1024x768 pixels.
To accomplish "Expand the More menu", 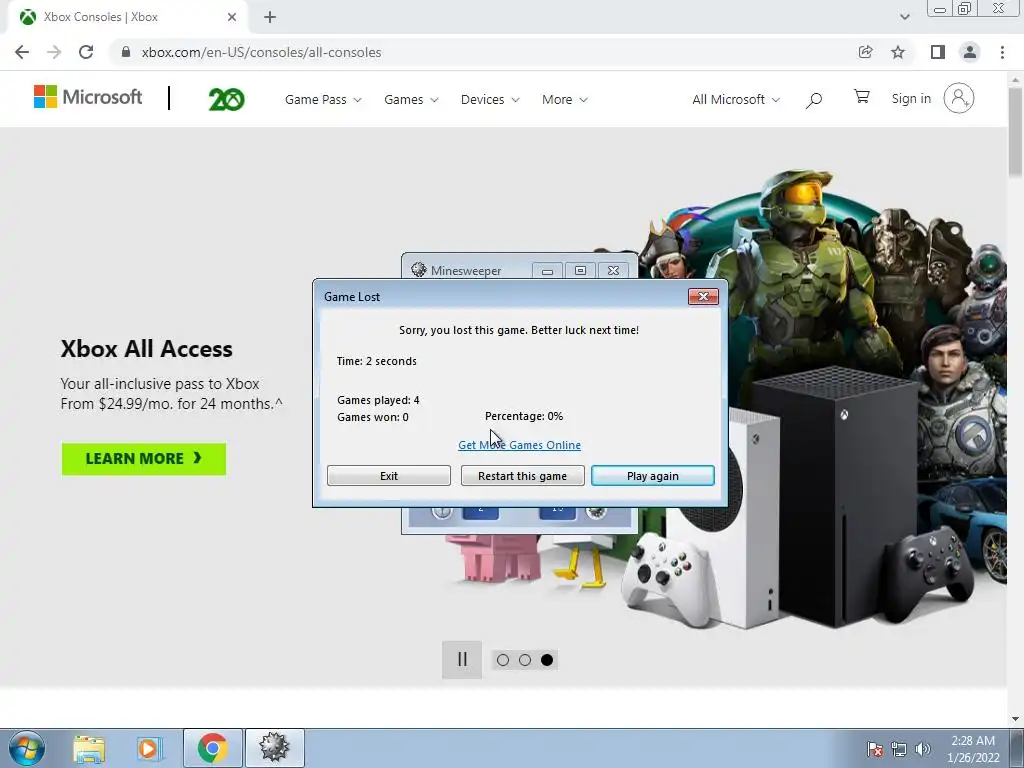I will coord(564,99).
